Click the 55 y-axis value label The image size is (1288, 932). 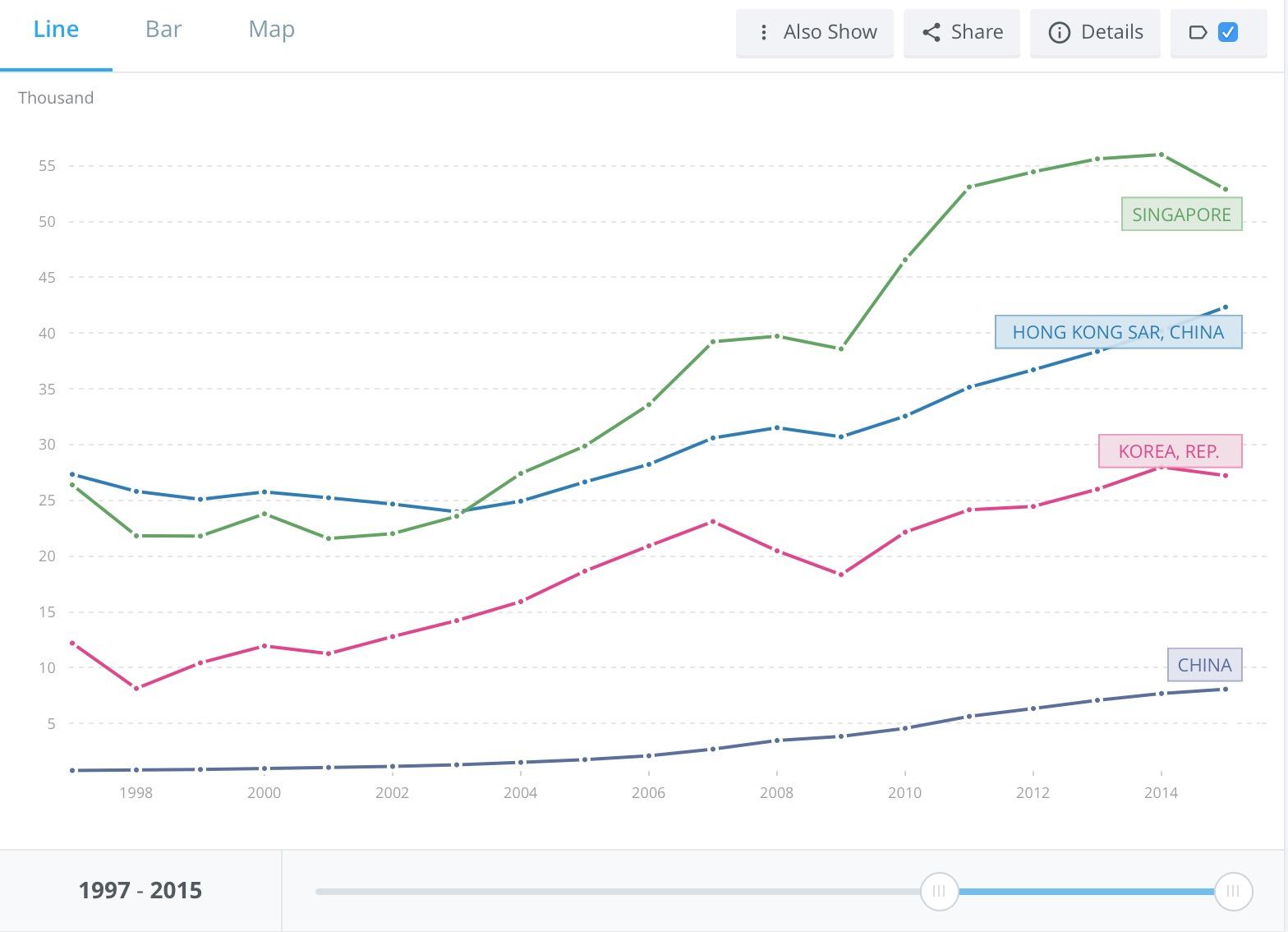coord(47,166)
